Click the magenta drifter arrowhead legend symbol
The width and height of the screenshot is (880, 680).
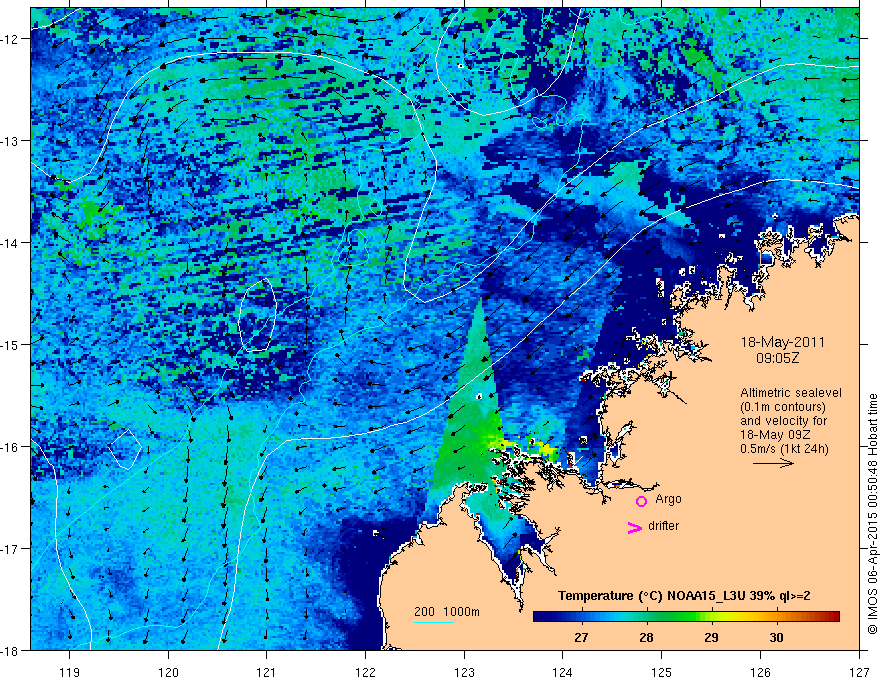pos(635,527)
